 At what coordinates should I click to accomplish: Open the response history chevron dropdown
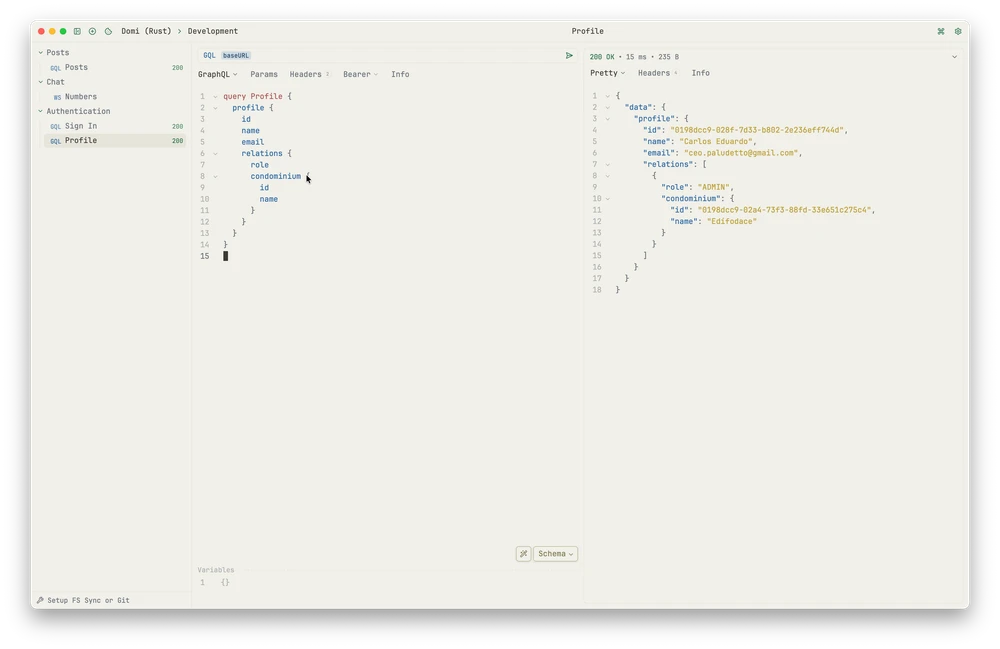(954, 57)
